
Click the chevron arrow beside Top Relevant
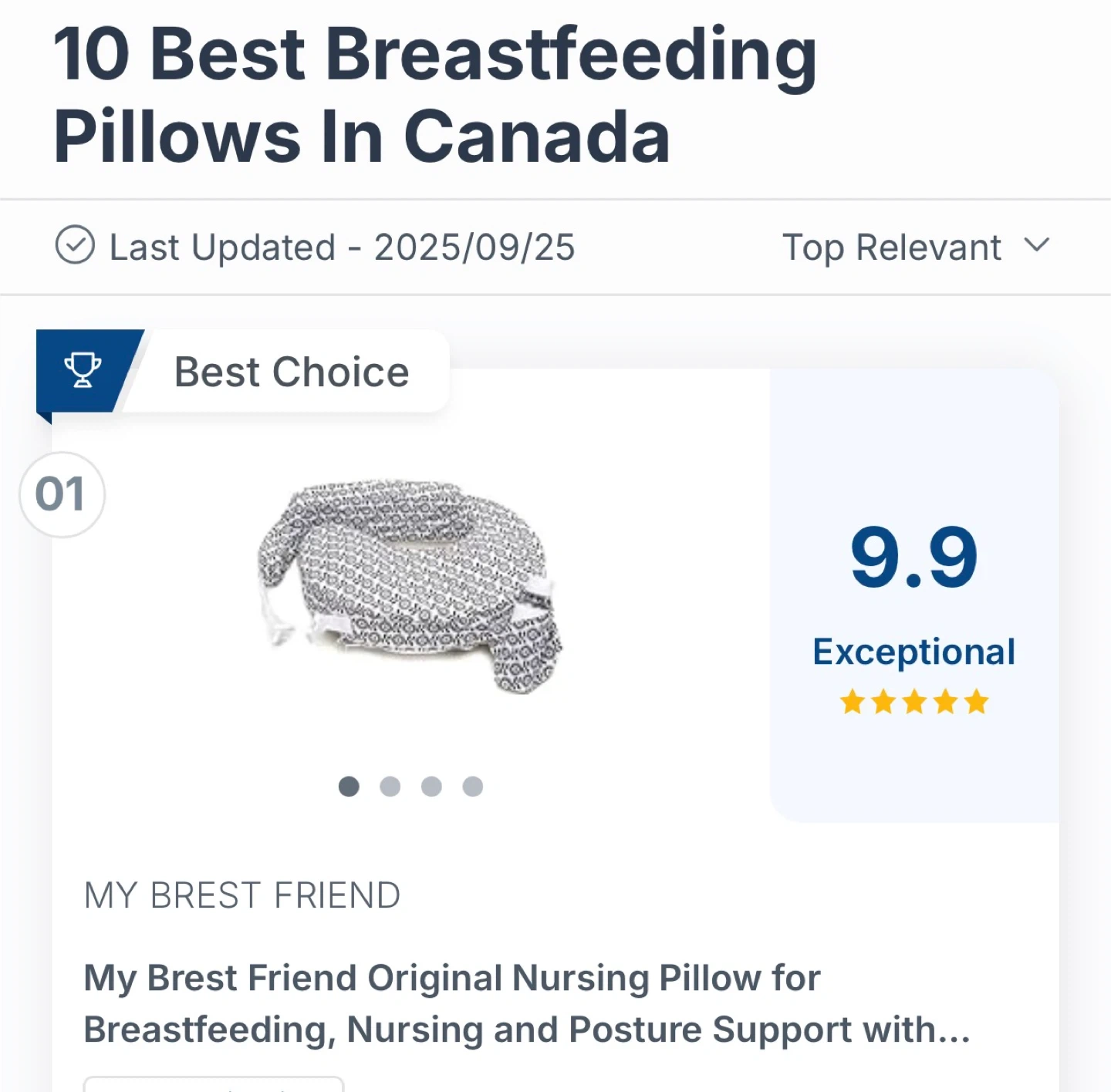[x=1037, y=246]
